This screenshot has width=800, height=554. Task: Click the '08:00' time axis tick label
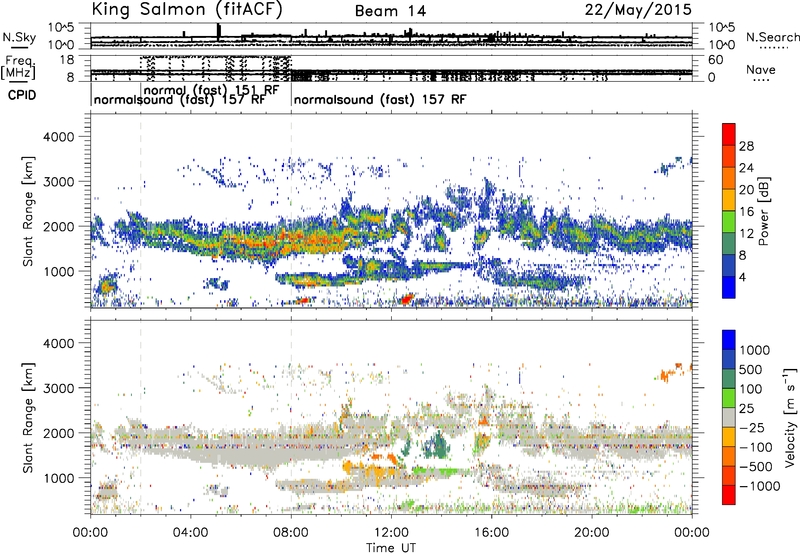291,533
